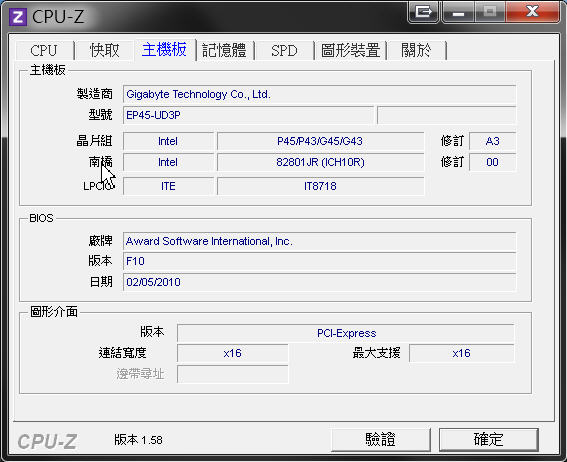Click the Award Software International BIOS brand
The width and height of the screenshot is (567, 462).
coord(319,241)
